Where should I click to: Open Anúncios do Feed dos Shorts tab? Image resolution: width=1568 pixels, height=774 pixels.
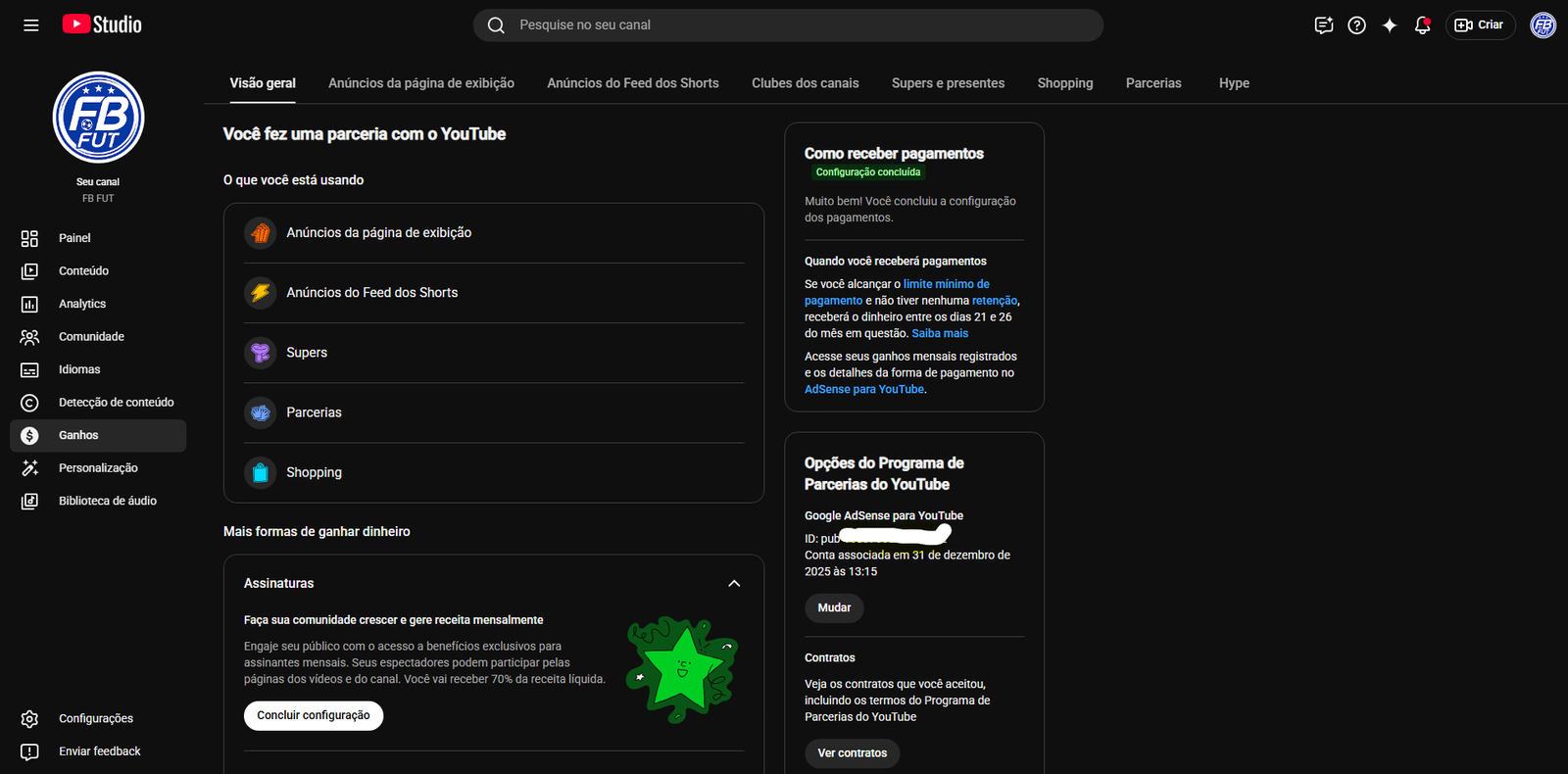click(633, 83)
